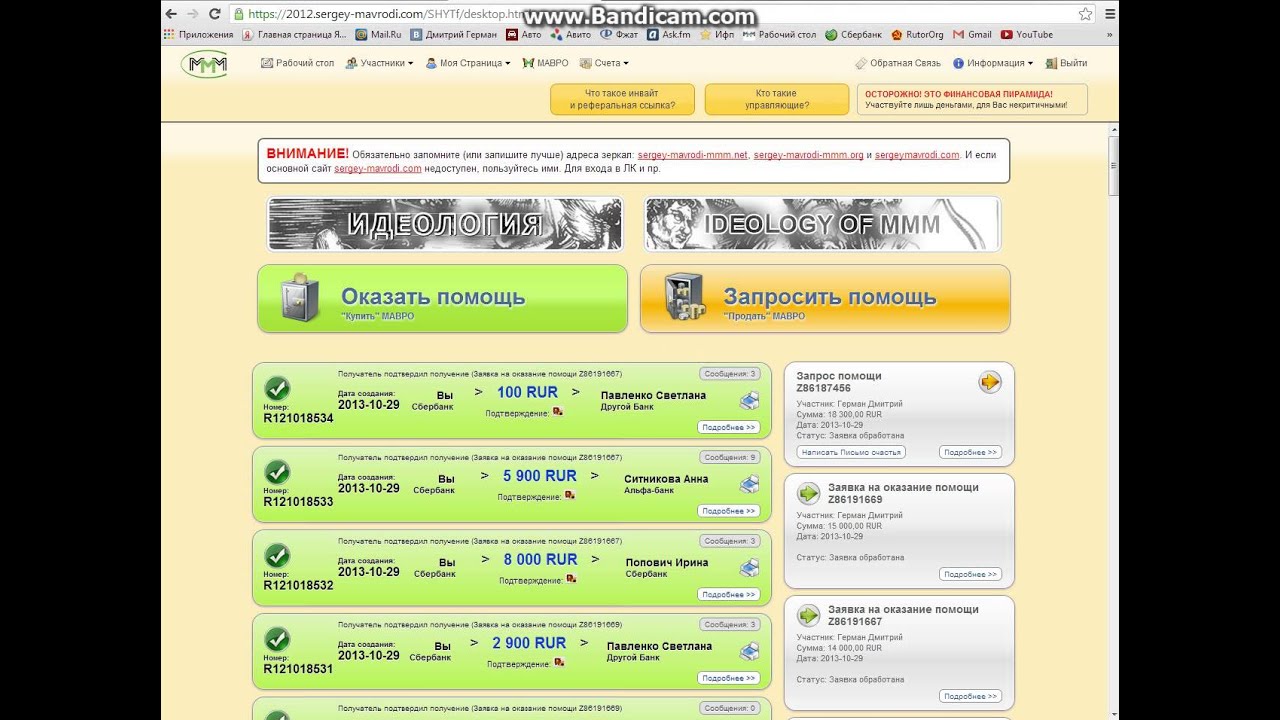Click the page vertical scrollbar
The image size is (1280, 720).
click(1113, 420)
